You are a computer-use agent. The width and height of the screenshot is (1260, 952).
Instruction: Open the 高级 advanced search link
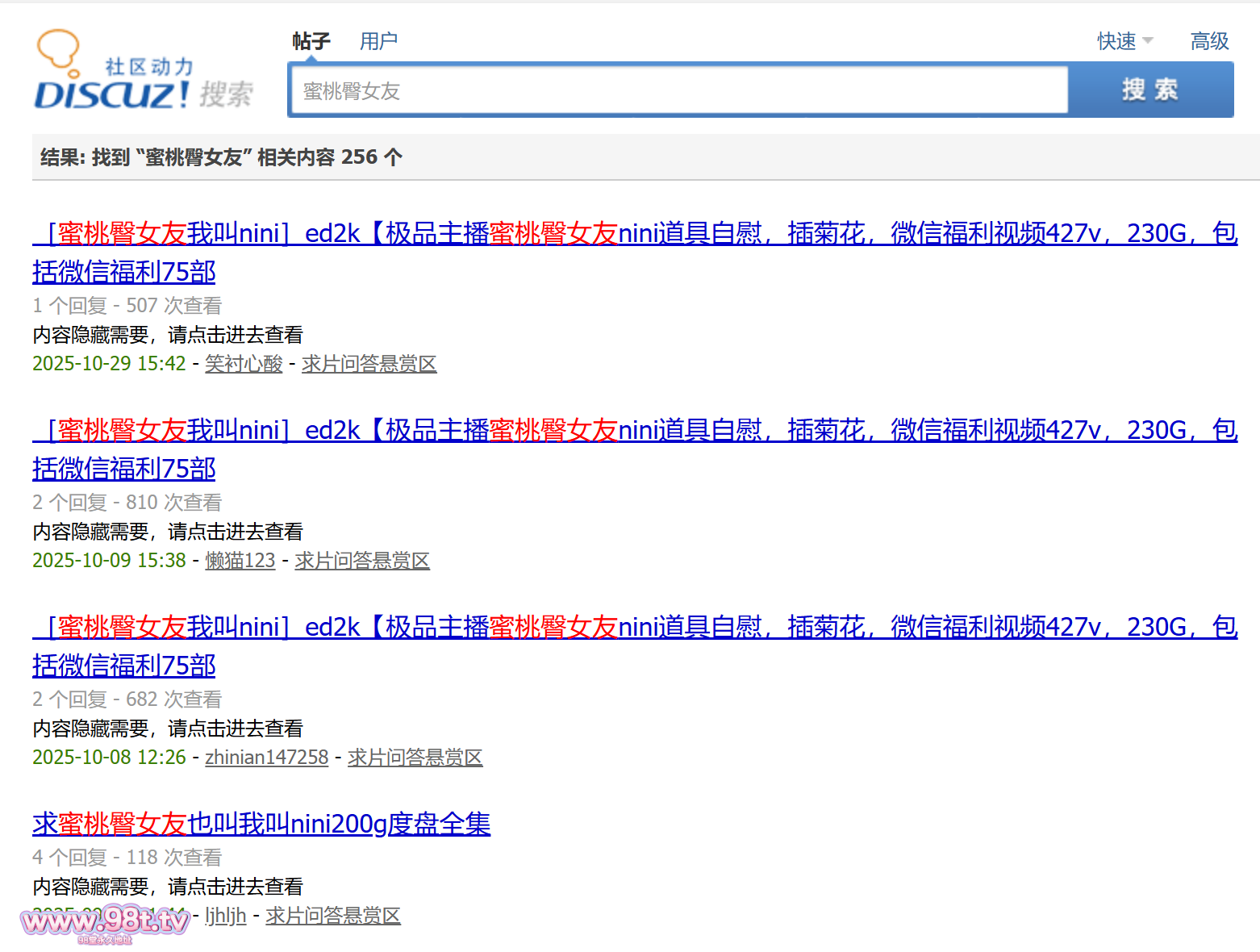[x=1209, y=41]
